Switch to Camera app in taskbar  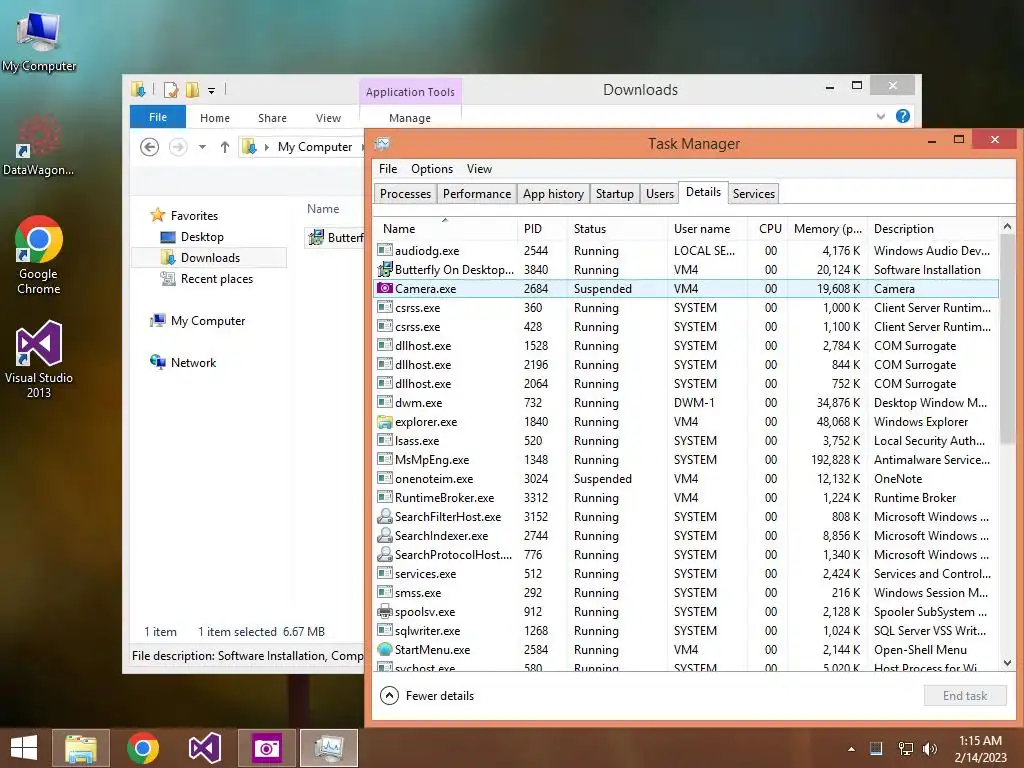click(266, 748)
